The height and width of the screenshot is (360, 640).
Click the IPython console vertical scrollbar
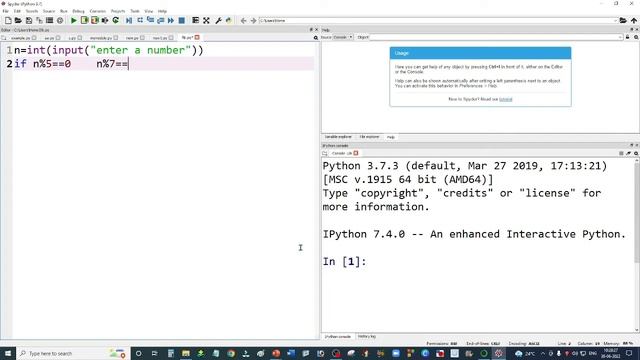[636, 212]
